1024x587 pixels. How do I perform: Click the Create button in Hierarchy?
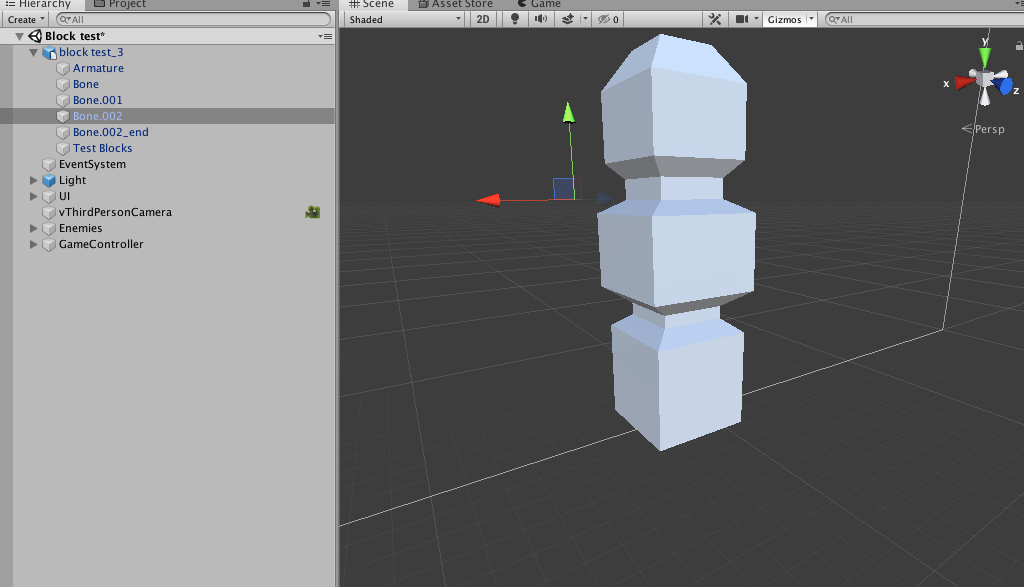pos(26,19)
